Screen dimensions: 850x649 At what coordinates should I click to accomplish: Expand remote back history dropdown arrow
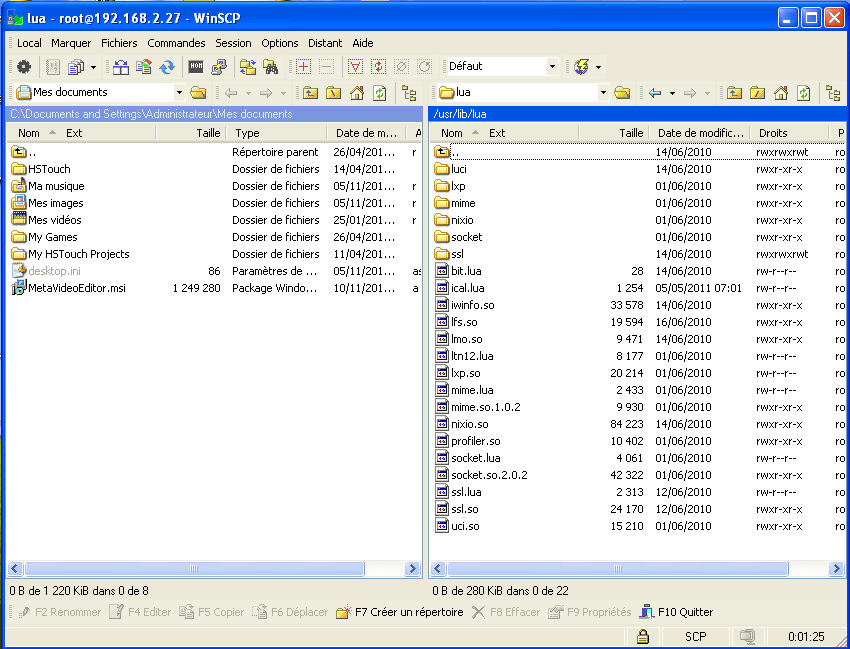(672, 93)
